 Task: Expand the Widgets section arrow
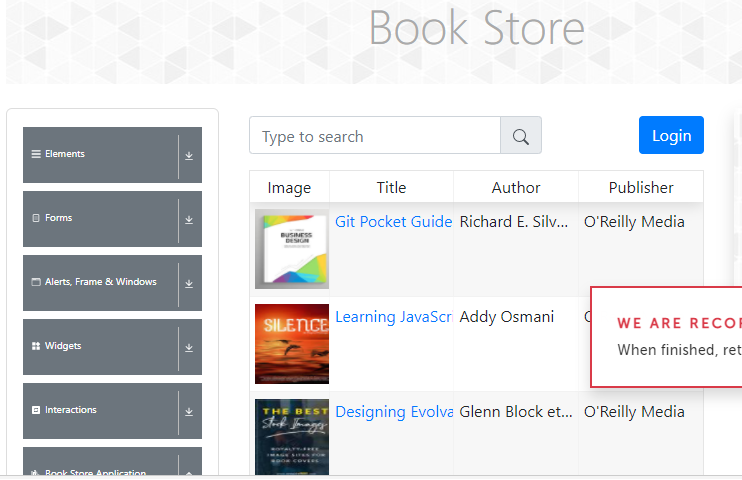click(189, 347)
